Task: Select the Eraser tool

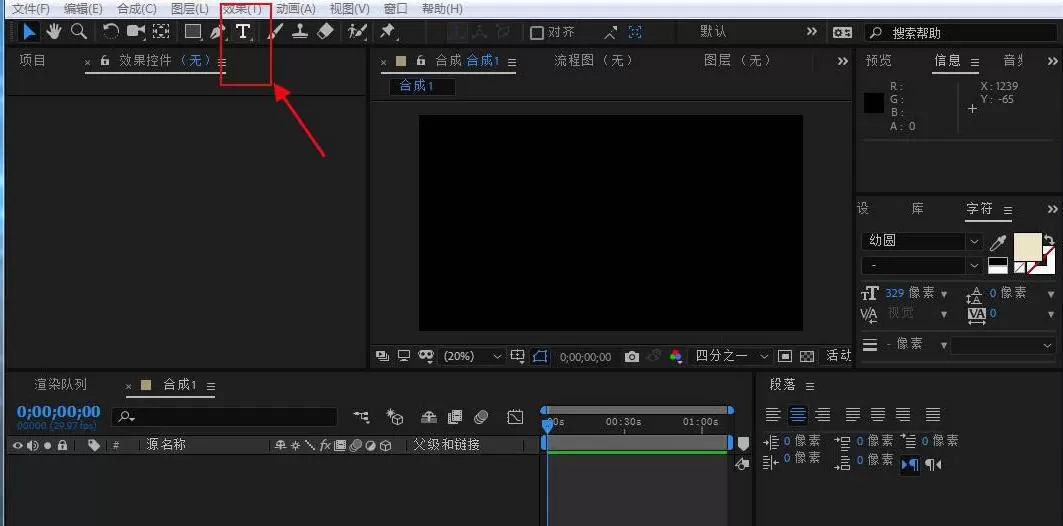Action: coord(325,31)
